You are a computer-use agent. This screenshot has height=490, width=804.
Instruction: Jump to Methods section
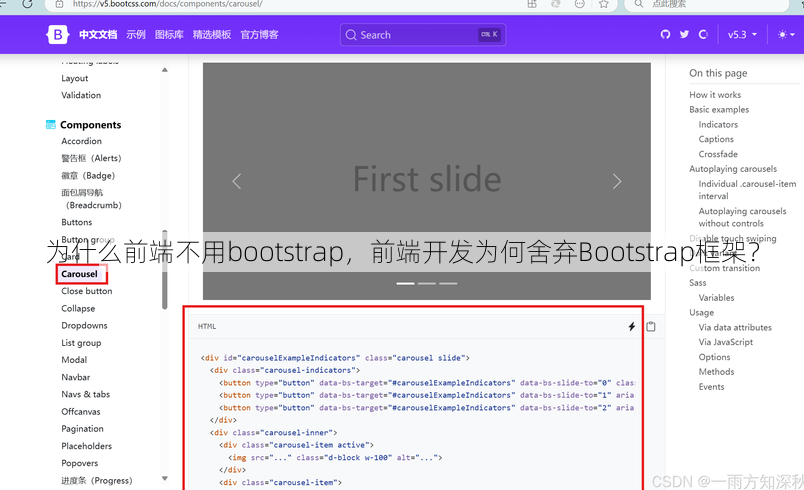(716, 372)
